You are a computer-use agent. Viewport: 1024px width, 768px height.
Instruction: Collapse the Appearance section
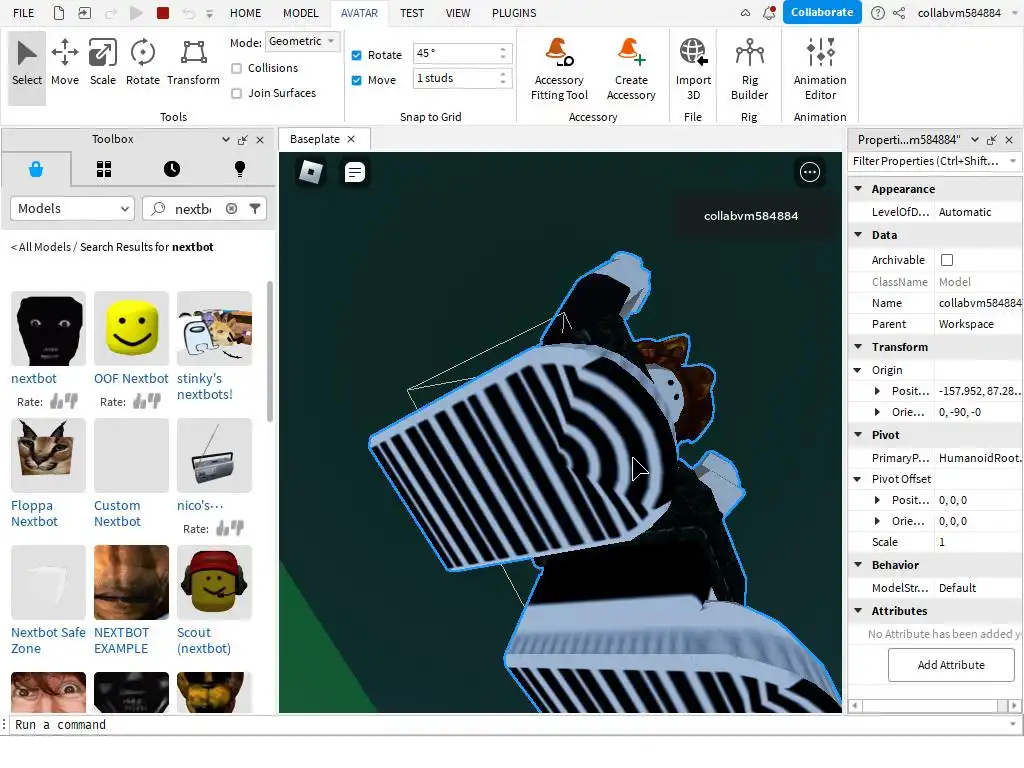858,189
